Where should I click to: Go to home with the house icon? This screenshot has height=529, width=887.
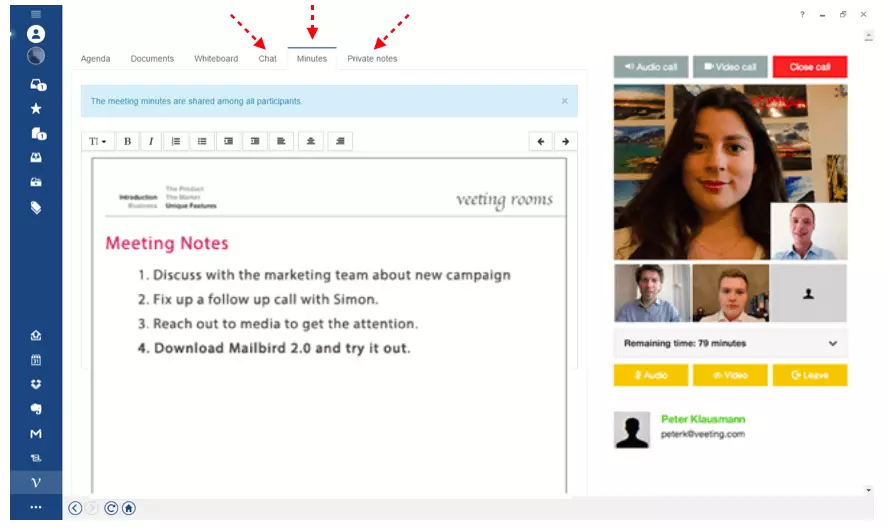(129, 508)
